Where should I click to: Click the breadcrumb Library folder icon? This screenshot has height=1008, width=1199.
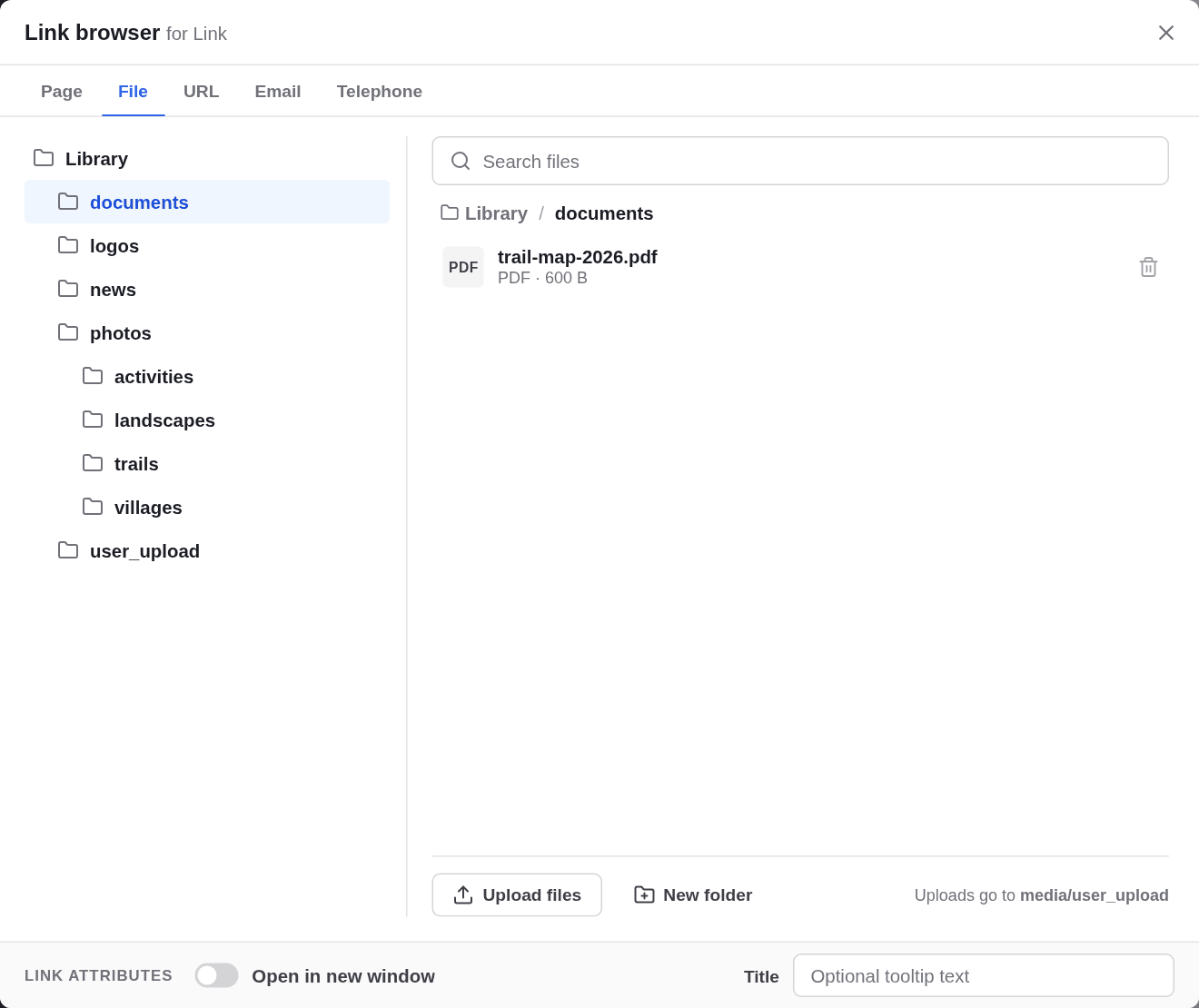point(450,212)
